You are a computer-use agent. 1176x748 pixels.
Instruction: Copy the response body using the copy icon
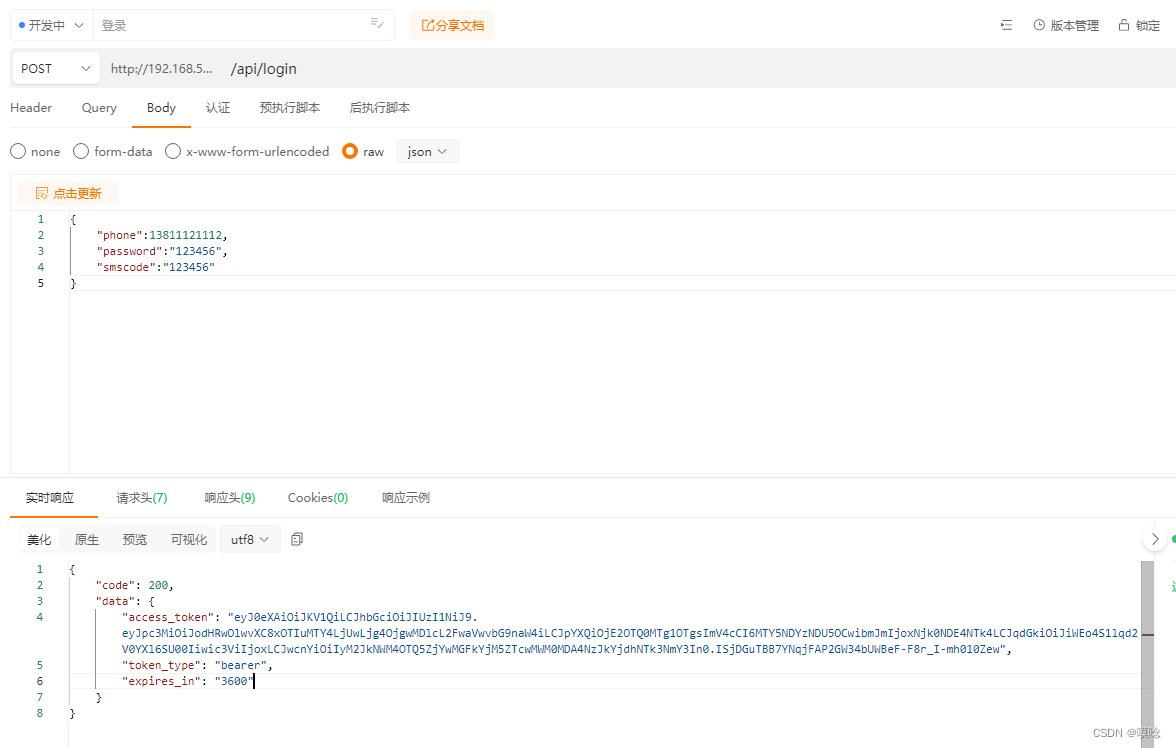point(296,538)
